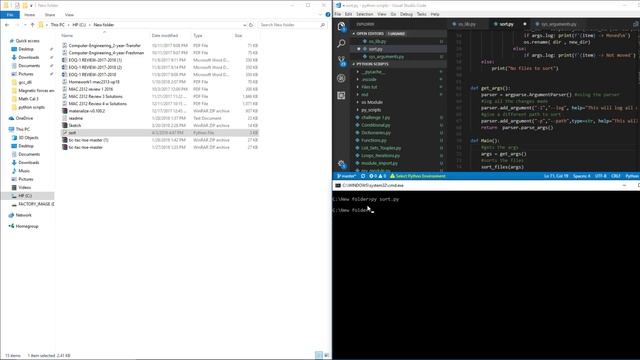This screenshot has width=640, height=360.
Task: Select OneDrive in navigation pane
Action: [x=24, y=118]
